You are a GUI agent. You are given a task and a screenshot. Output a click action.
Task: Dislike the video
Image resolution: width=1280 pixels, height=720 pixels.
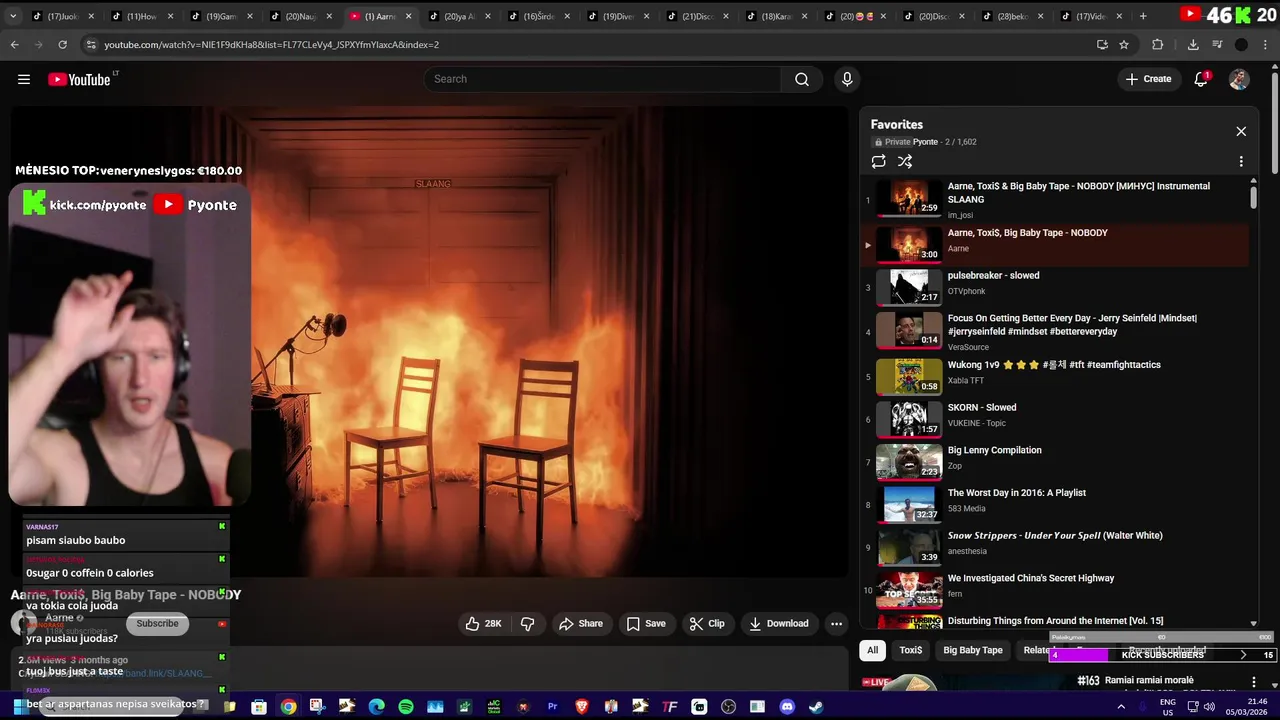pyautogui.click(x=527, y=623)
